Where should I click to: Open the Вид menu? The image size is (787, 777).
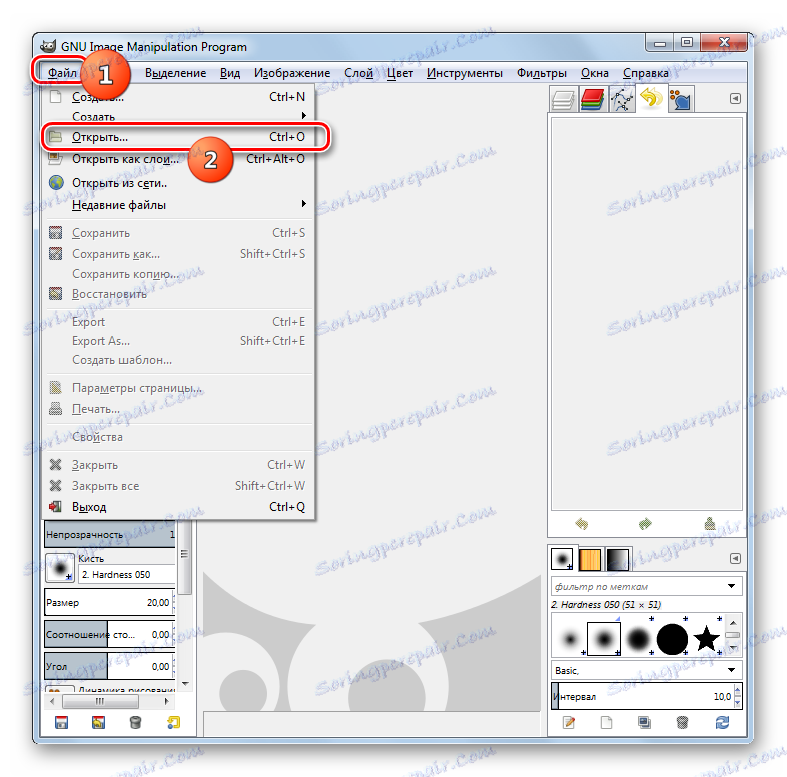point(230,73)
